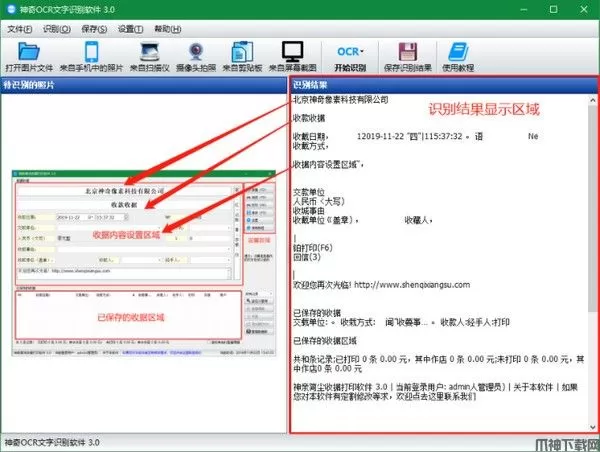Viewport: 600px width, 452px height.
Task: Close the OCR software window
Action: 584,9
